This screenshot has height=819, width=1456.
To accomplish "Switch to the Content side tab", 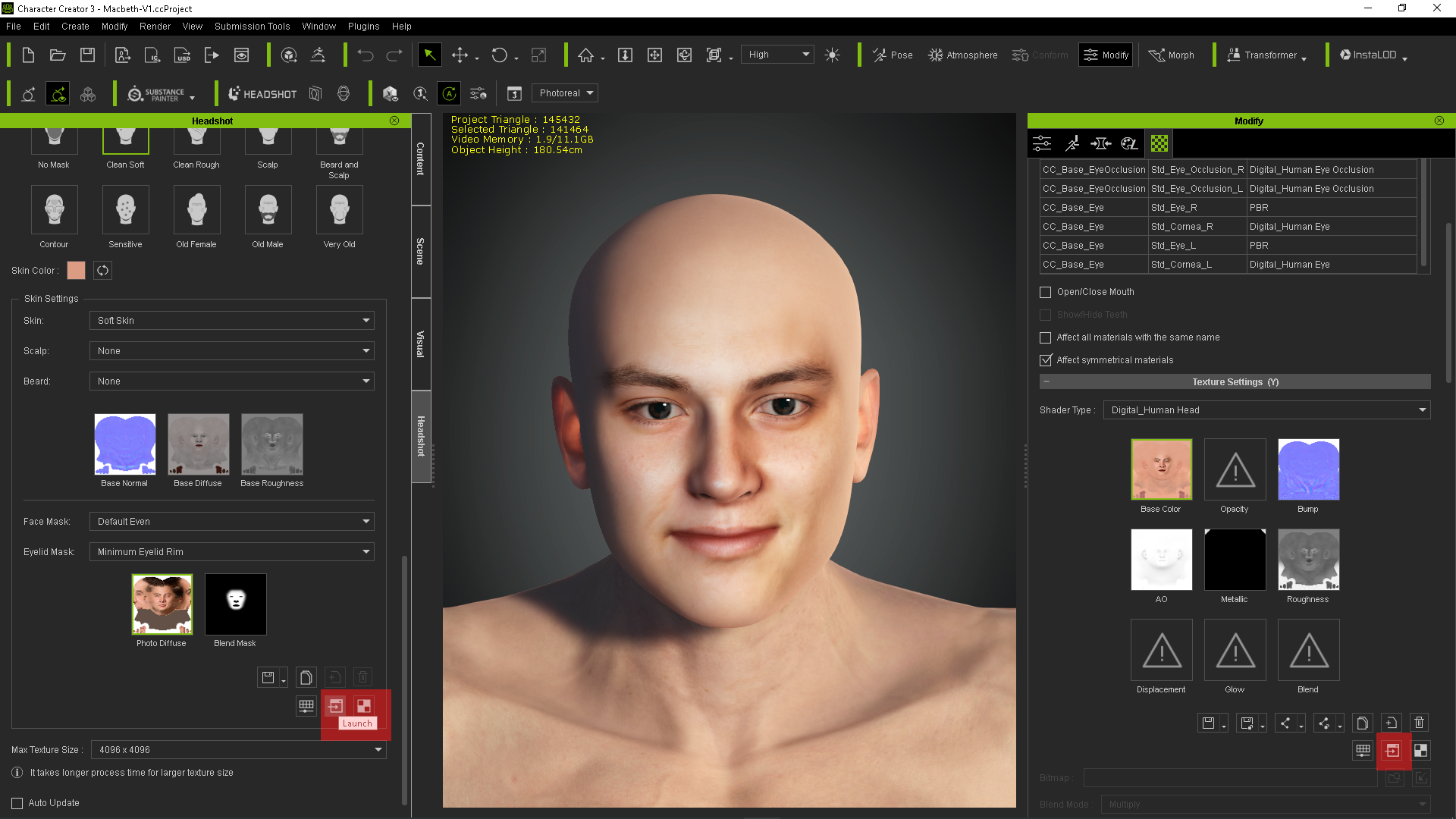I will (421, 159).
